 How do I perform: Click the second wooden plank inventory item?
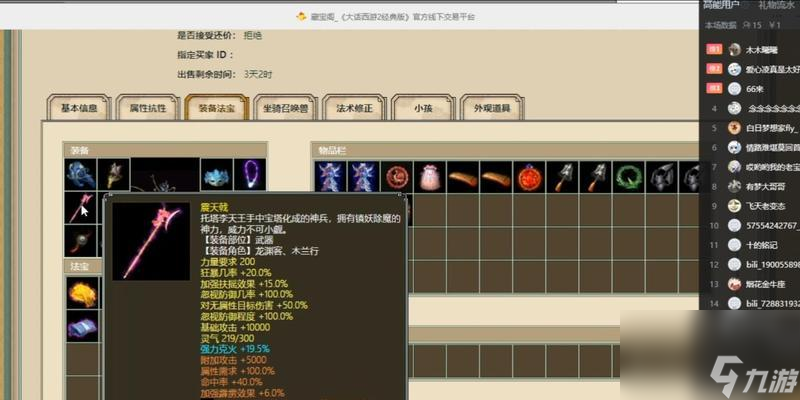[496, 177]
